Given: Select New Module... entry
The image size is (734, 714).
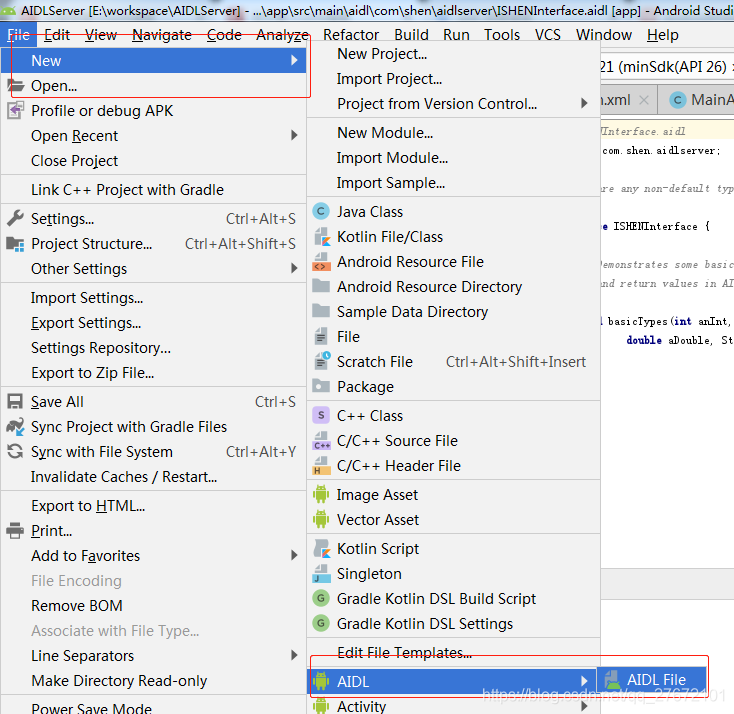Looking at the screenshot, I should pos(453,133).
